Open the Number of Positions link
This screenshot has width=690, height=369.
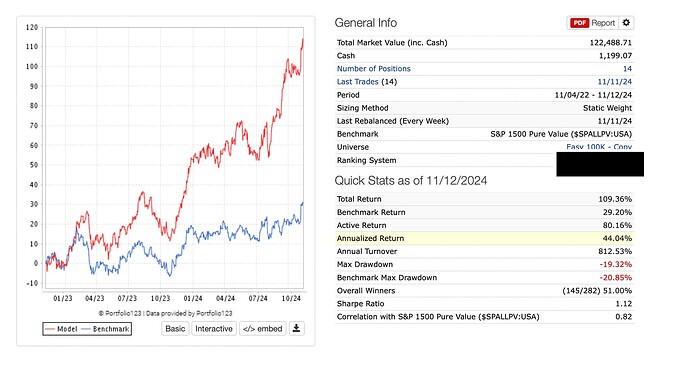[x=374, y=69]
